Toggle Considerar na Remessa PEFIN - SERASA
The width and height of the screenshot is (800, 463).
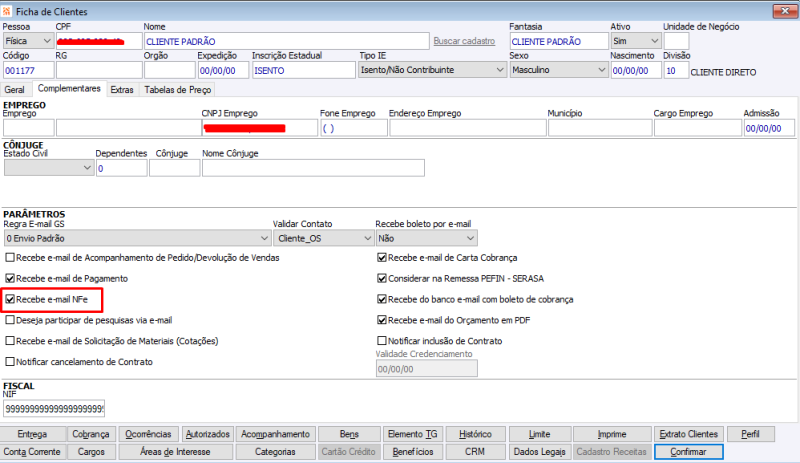pyautogui.click(x=382, y=278)
